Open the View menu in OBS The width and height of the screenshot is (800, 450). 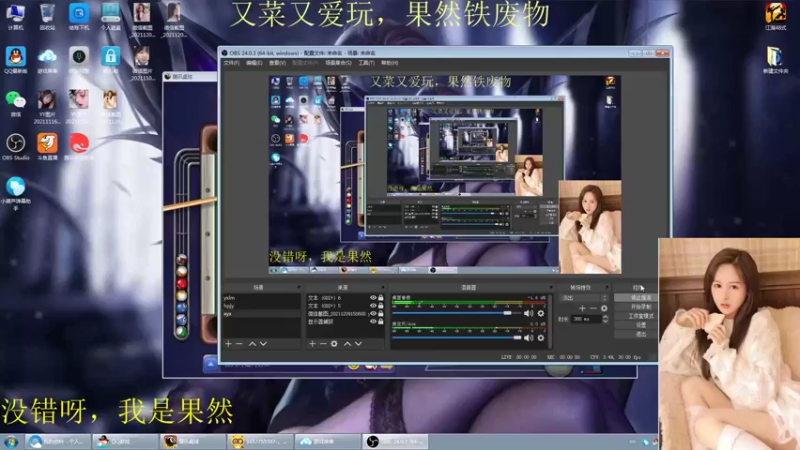(x=277, y=63)
